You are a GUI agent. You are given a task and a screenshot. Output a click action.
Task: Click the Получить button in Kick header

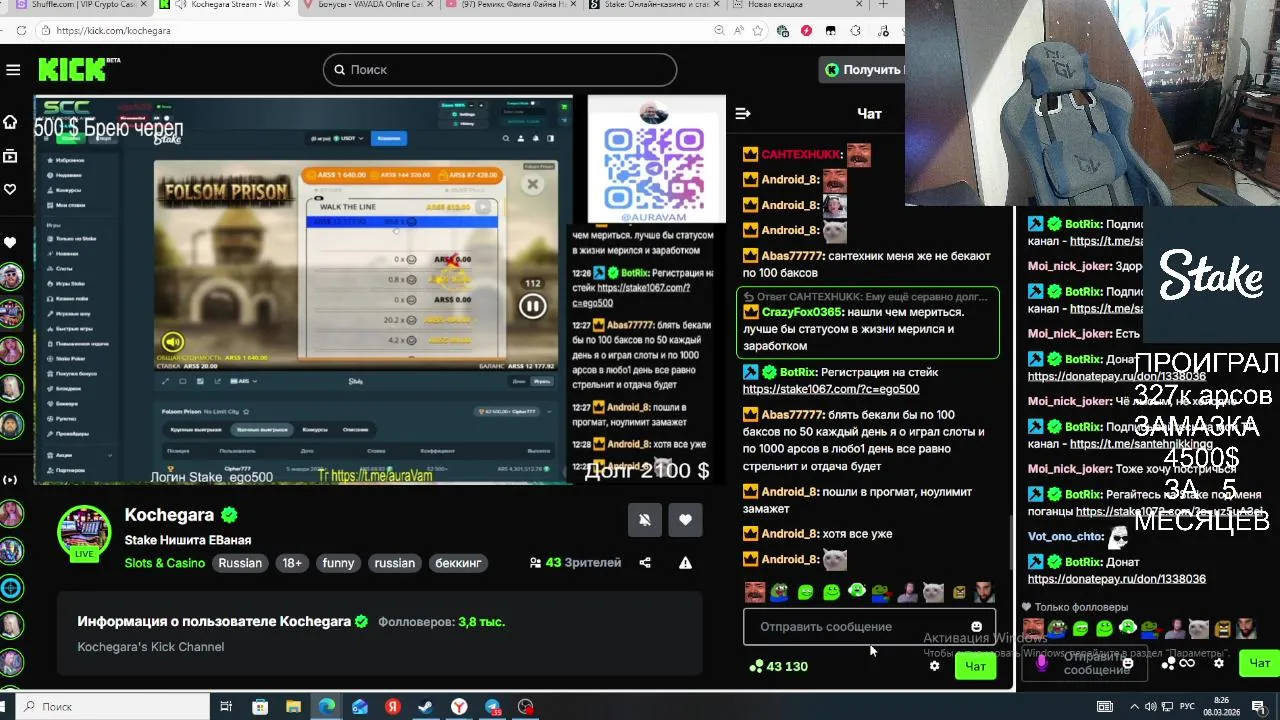862,70
